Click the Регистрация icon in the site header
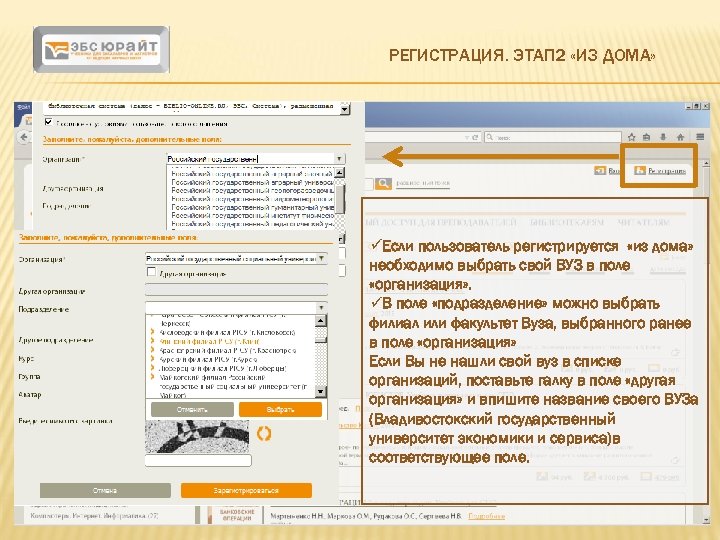 click(x=640, y=170)
